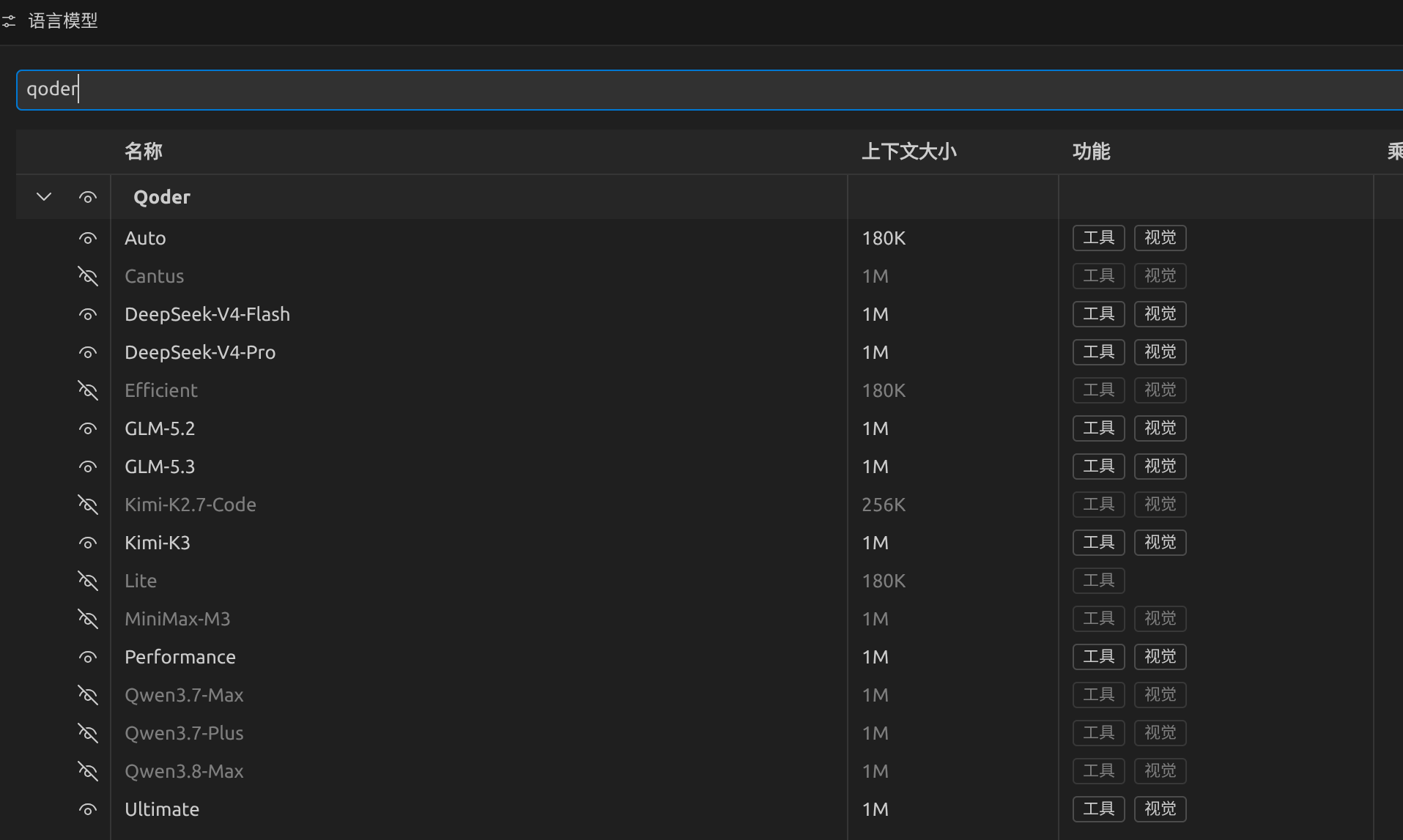Click the 256K context size for Kimi-K2.7-Code
Screen dimensions: 1403x840
click(884, 505)
